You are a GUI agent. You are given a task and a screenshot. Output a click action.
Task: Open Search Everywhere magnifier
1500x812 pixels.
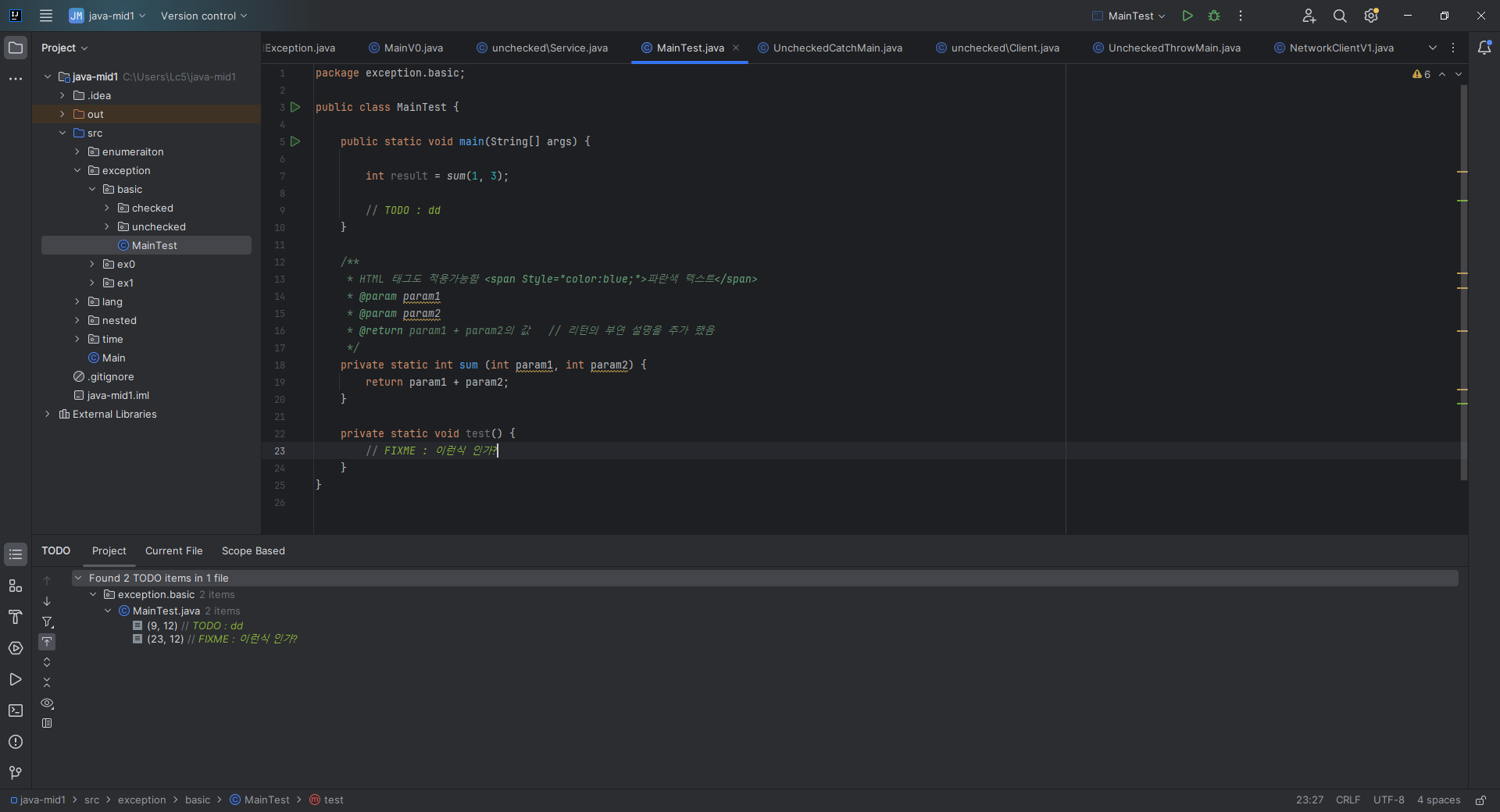pyautogui.click(x=1340, y=16)
